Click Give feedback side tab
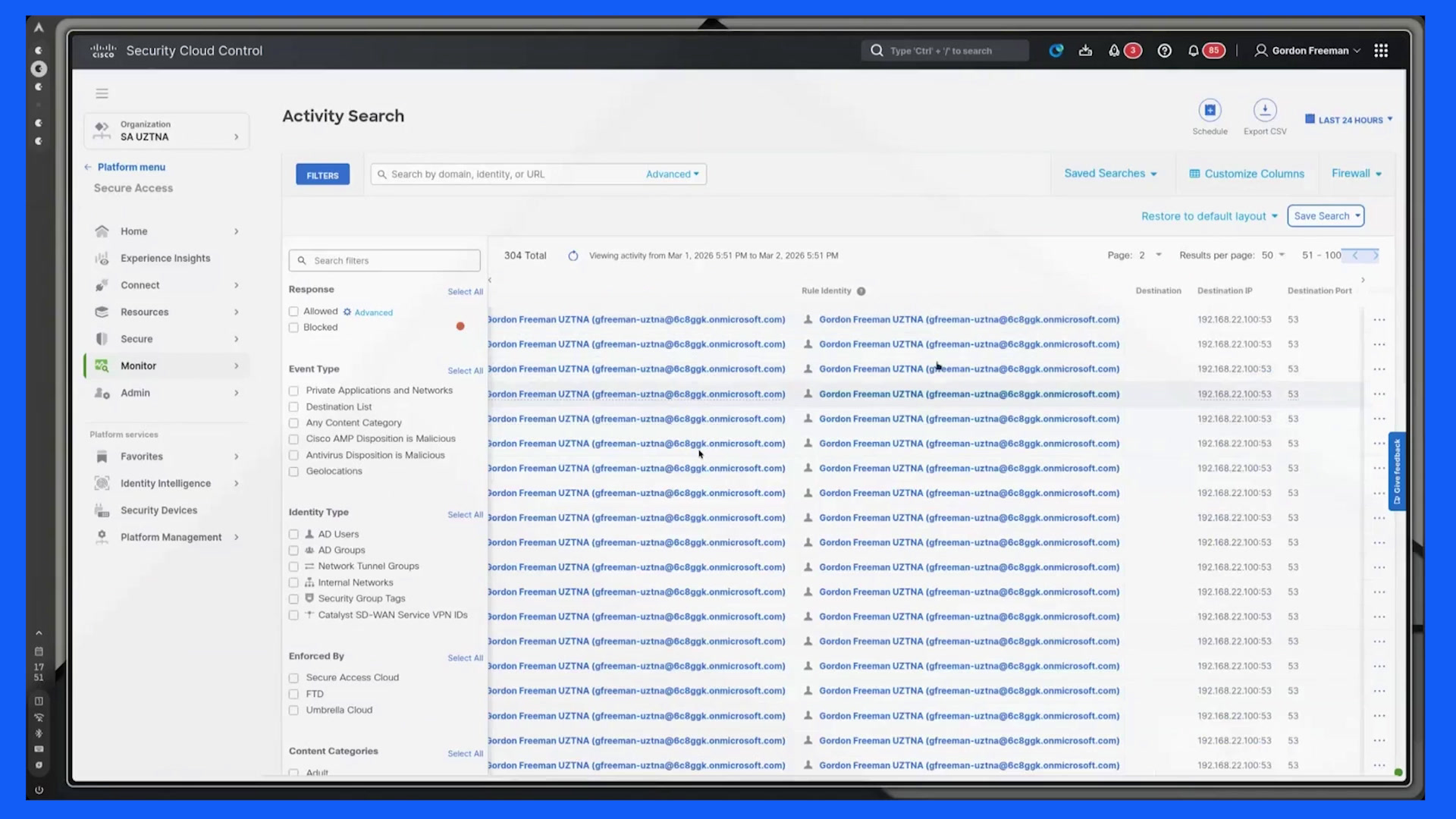The height and width of the screenshot is (819, 1456). pos(1397,471)
